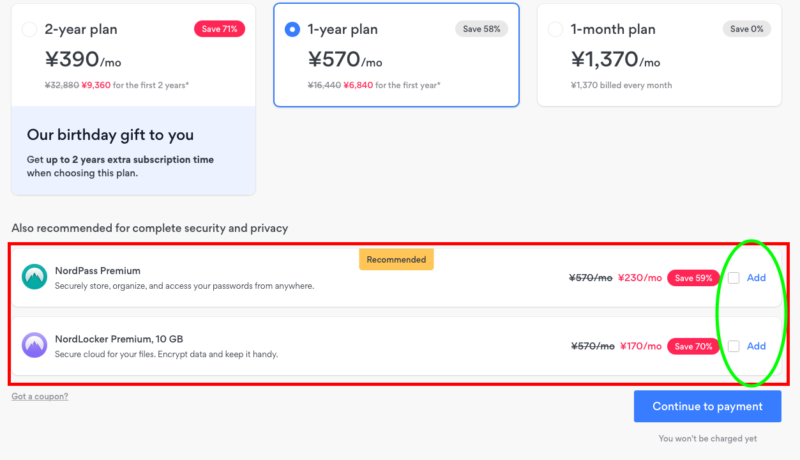Click the Save 58% badge
The image size is (800, 460).
[481, 29]
